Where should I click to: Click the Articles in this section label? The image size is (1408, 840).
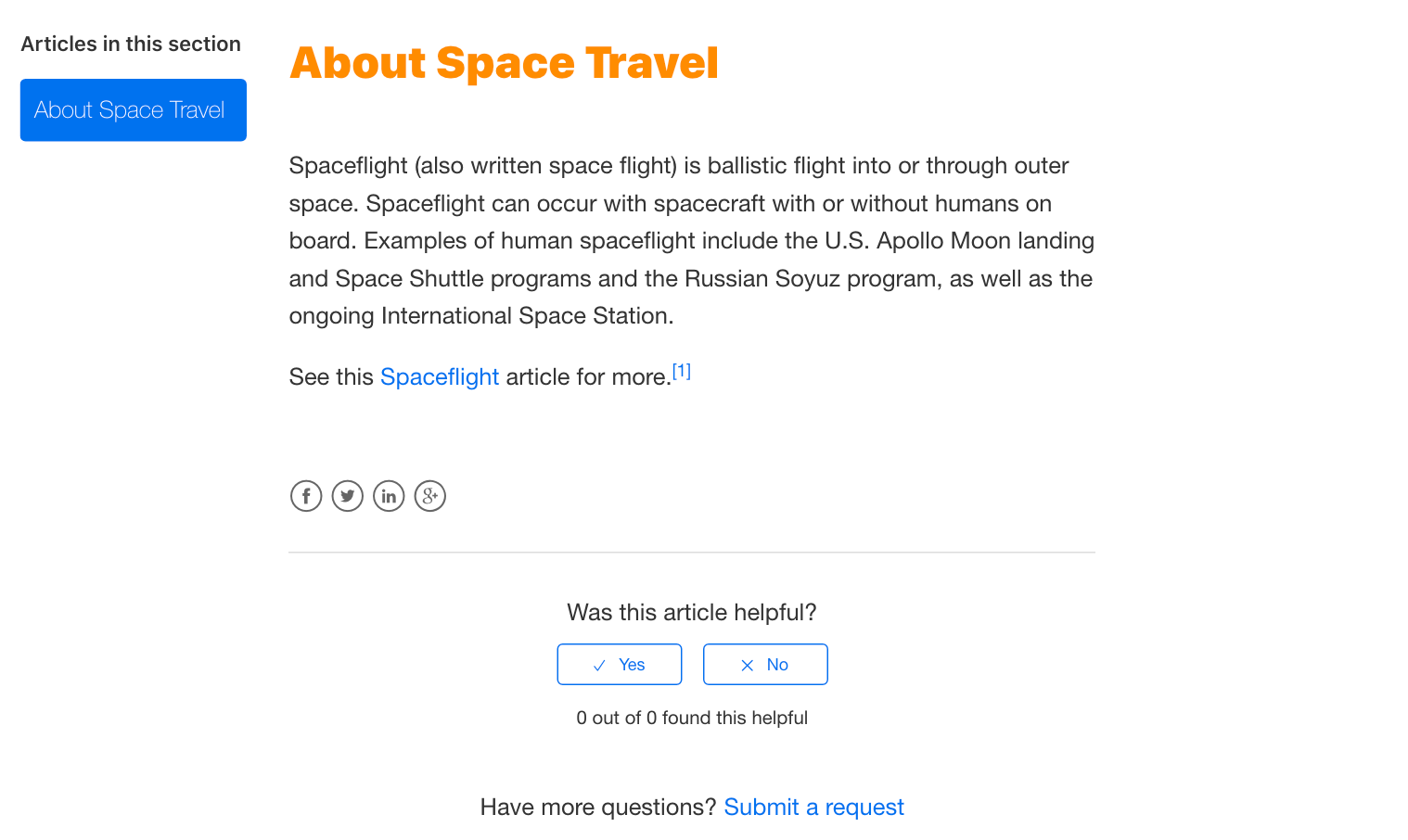tap(130, 44)
